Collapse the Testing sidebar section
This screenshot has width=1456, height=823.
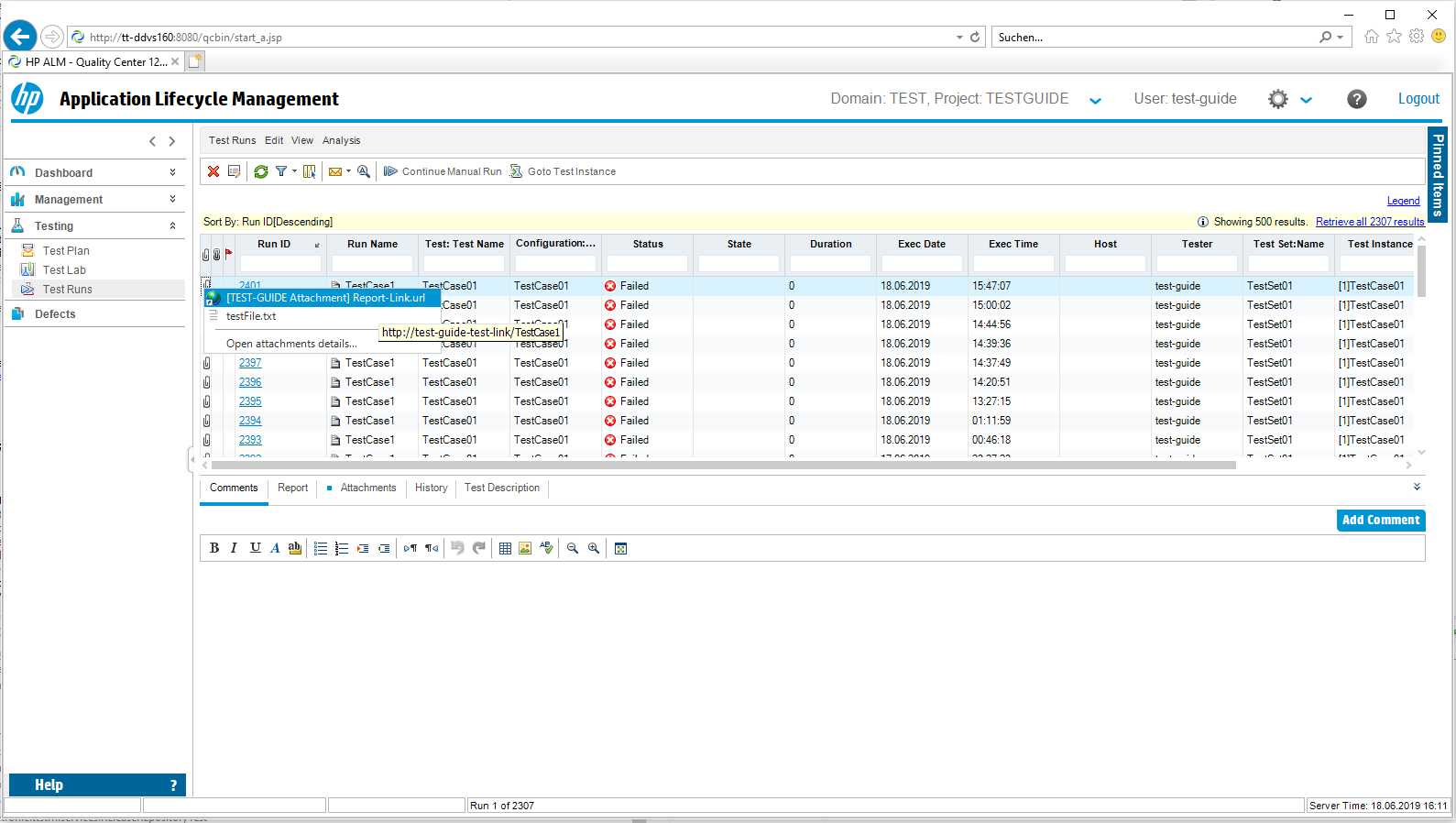[x=172, y=225]
